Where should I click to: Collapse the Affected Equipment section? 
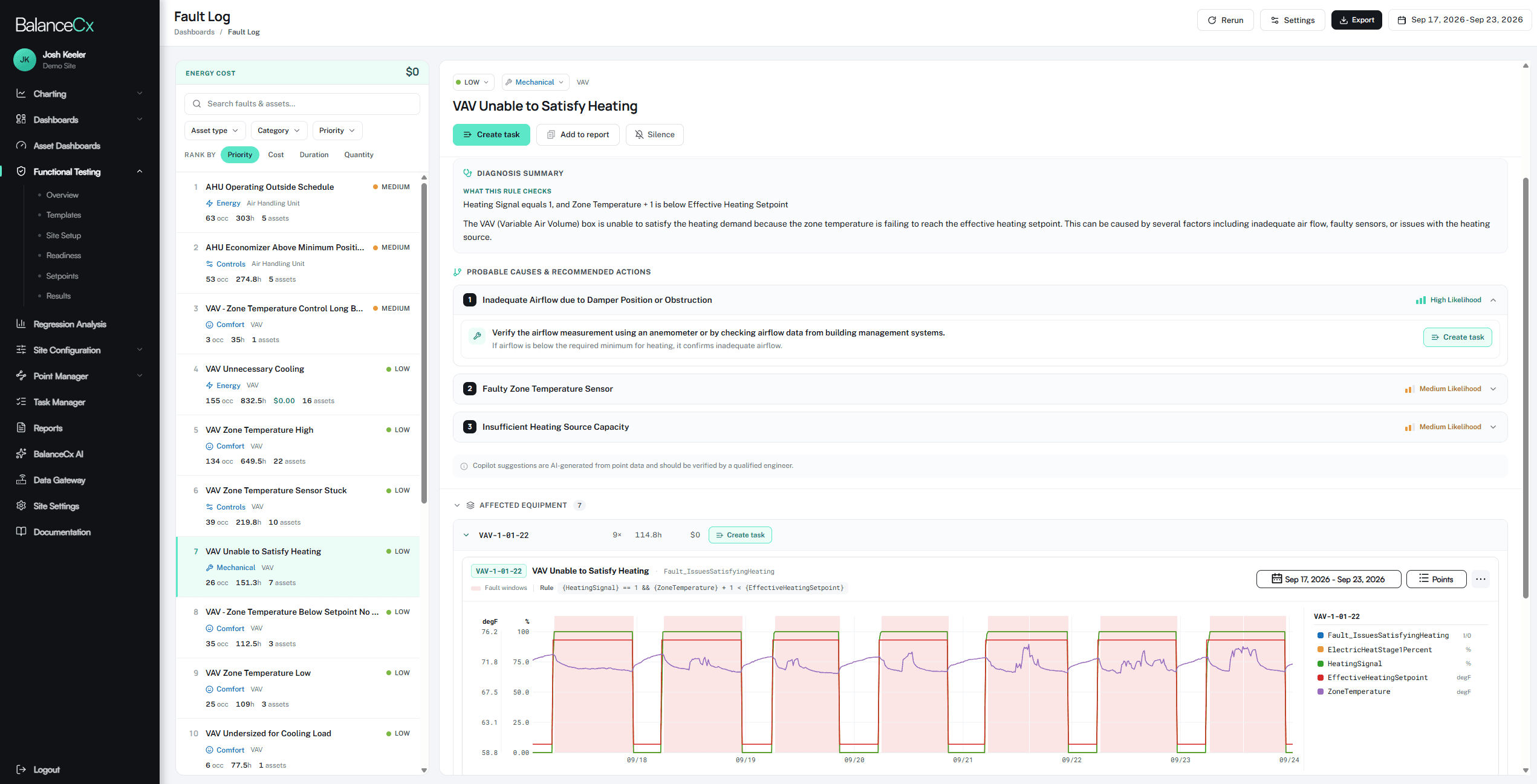coord(457,505)
